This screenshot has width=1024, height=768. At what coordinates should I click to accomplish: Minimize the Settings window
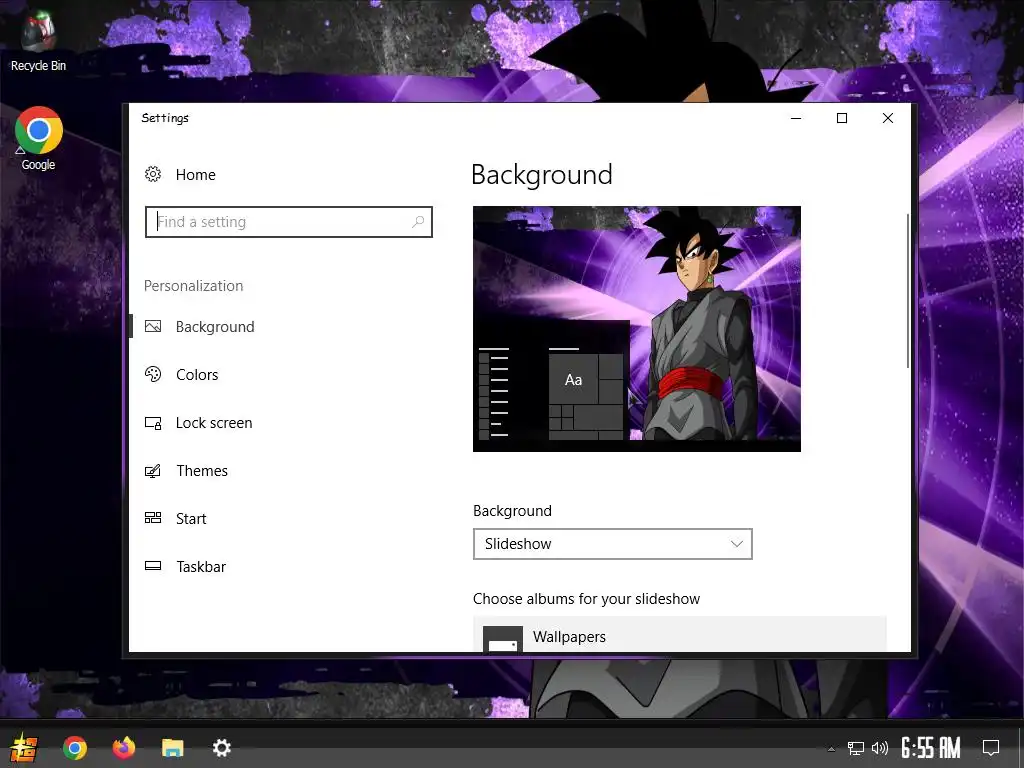pos(796,118)
